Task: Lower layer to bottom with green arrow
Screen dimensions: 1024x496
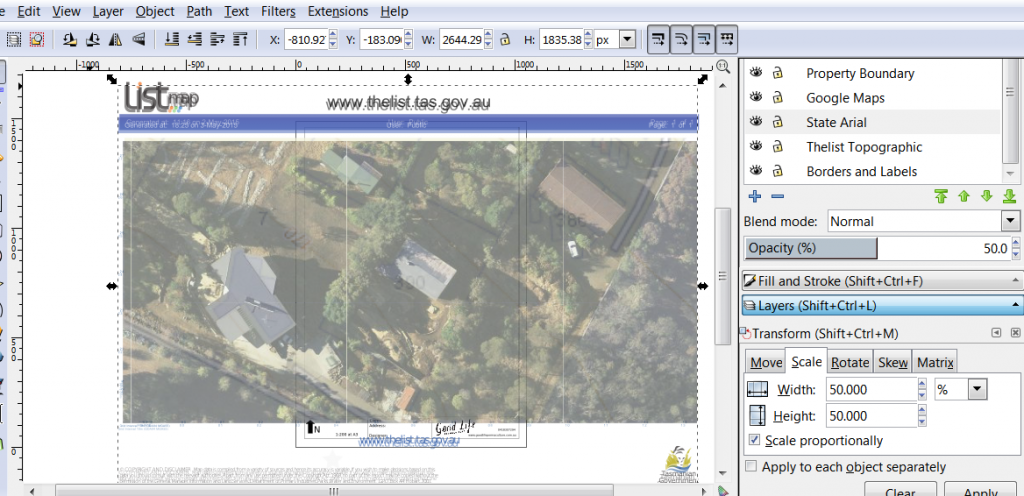Action: [x=1009, y=197]
